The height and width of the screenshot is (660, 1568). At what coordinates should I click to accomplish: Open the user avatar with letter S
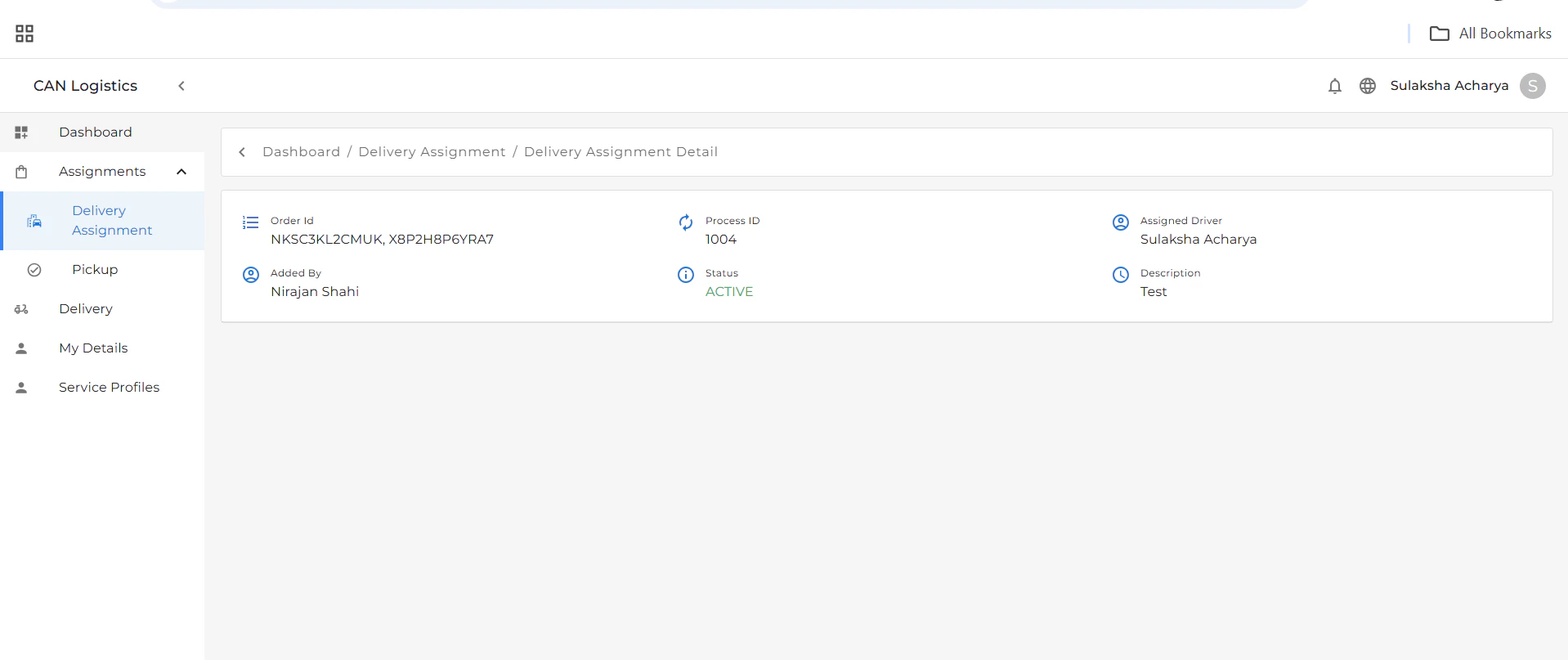coord(1533,86)
